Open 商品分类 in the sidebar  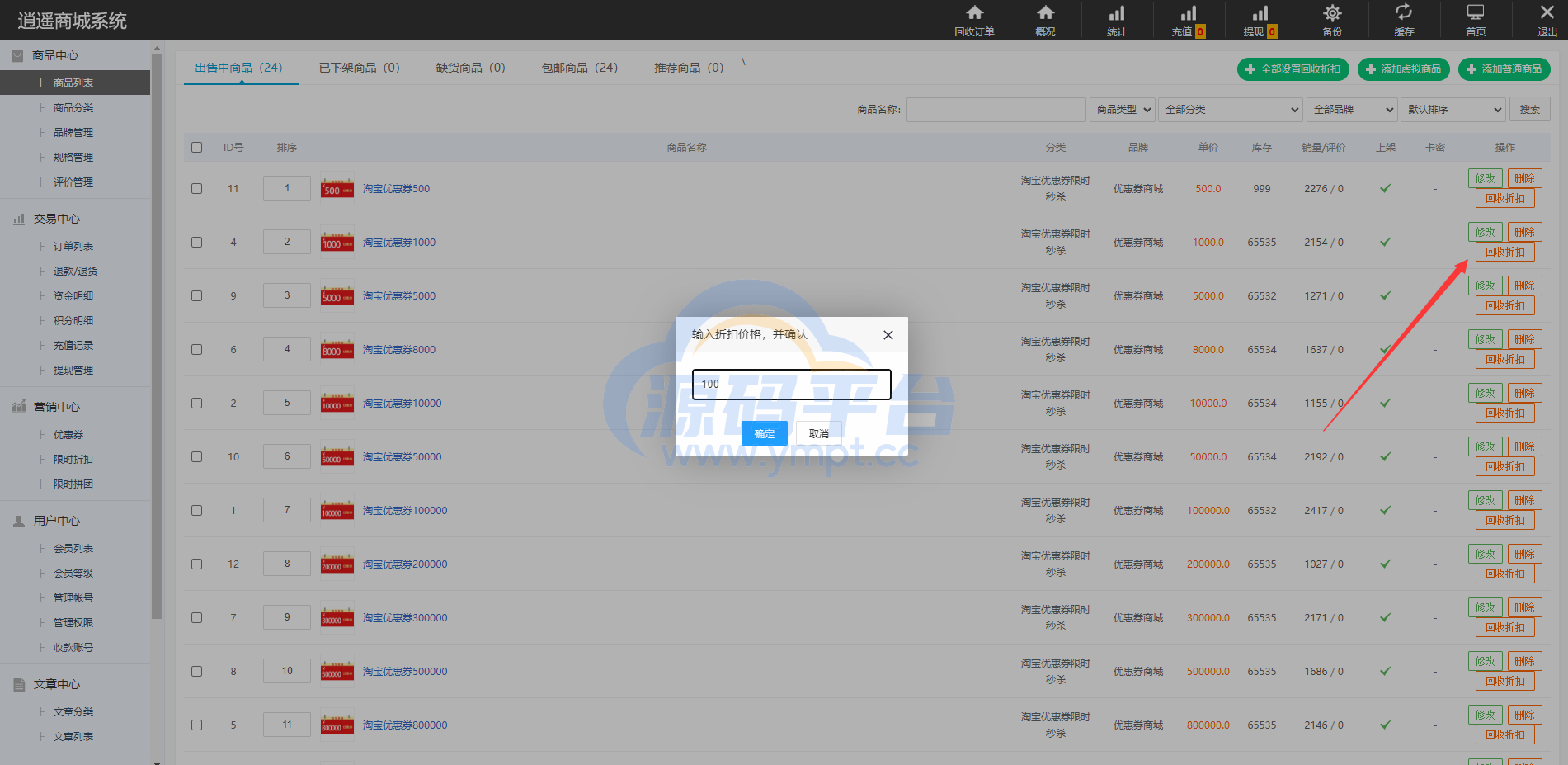[x=73, y=108]
